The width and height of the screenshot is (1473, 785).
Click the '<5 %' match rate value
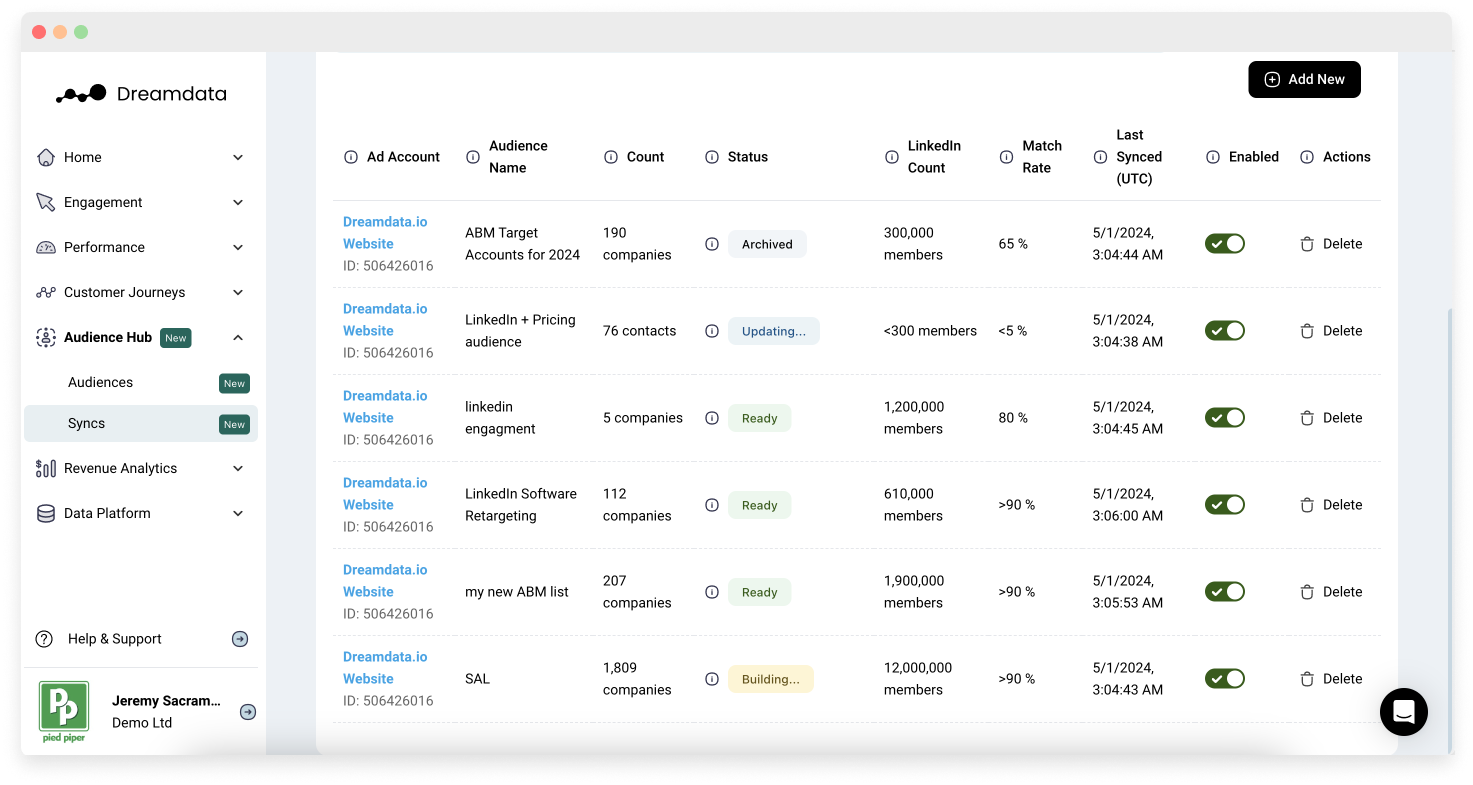[1013, 331]
